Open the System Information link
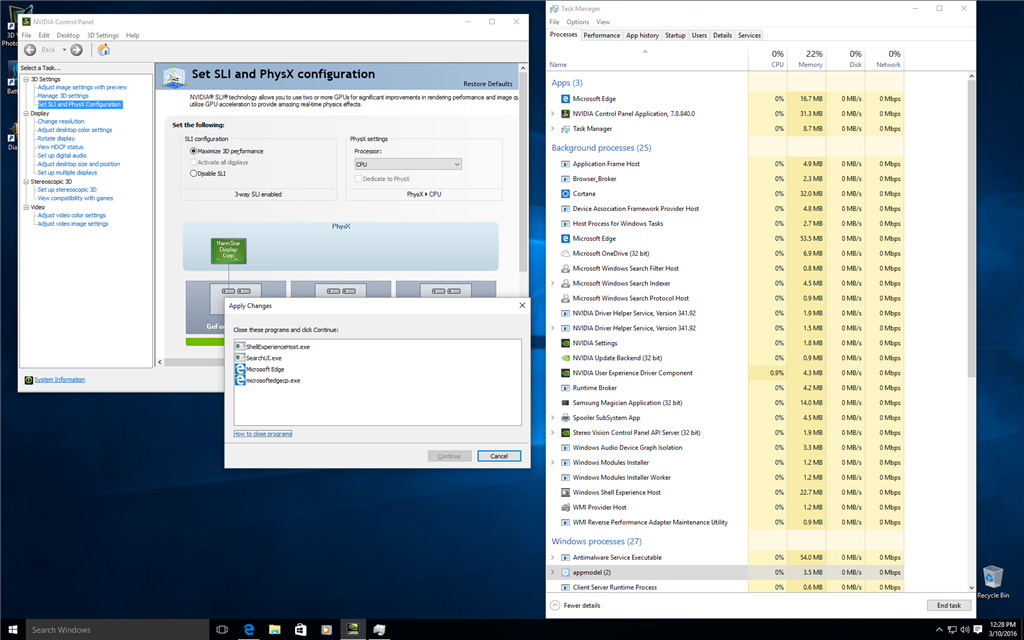The height and width of the screenshot is (640, 1024). pyautogui.click(x=59, y=379)
